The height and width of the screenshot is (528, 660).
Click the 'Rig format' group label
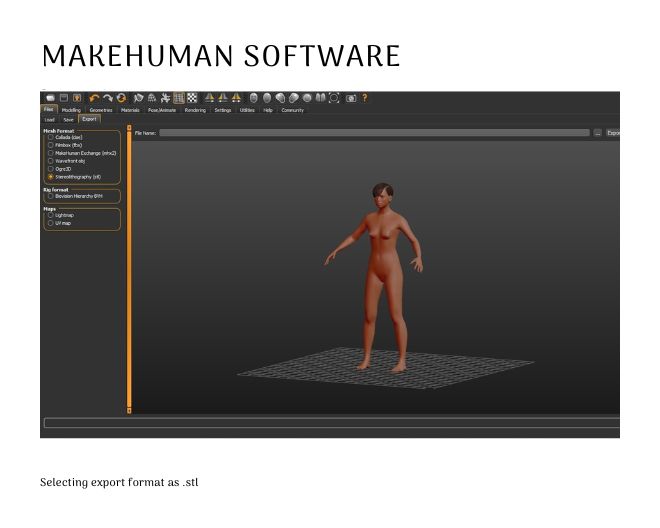[x=56, y=190]
